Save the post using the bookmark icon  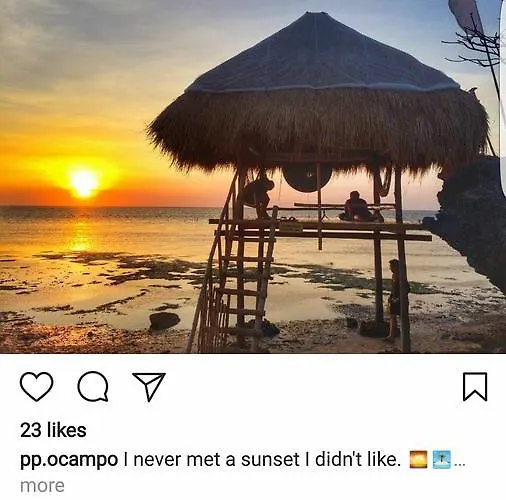click(x=475, y=387)
